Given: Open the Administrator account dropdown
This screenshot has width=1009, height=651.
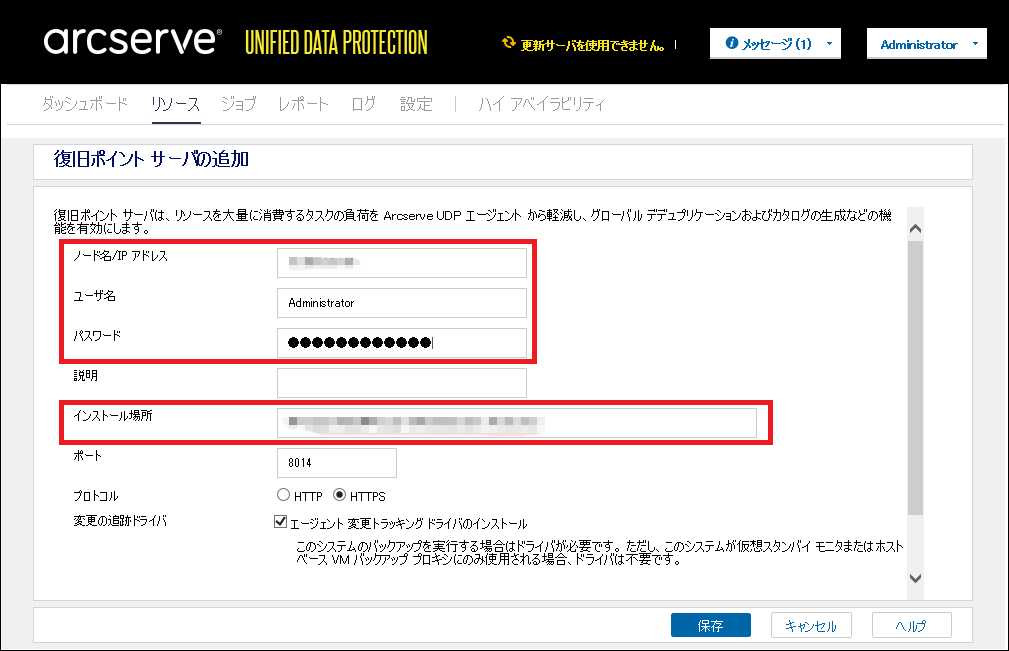Looking at the screenshot, I should (927, 44).
